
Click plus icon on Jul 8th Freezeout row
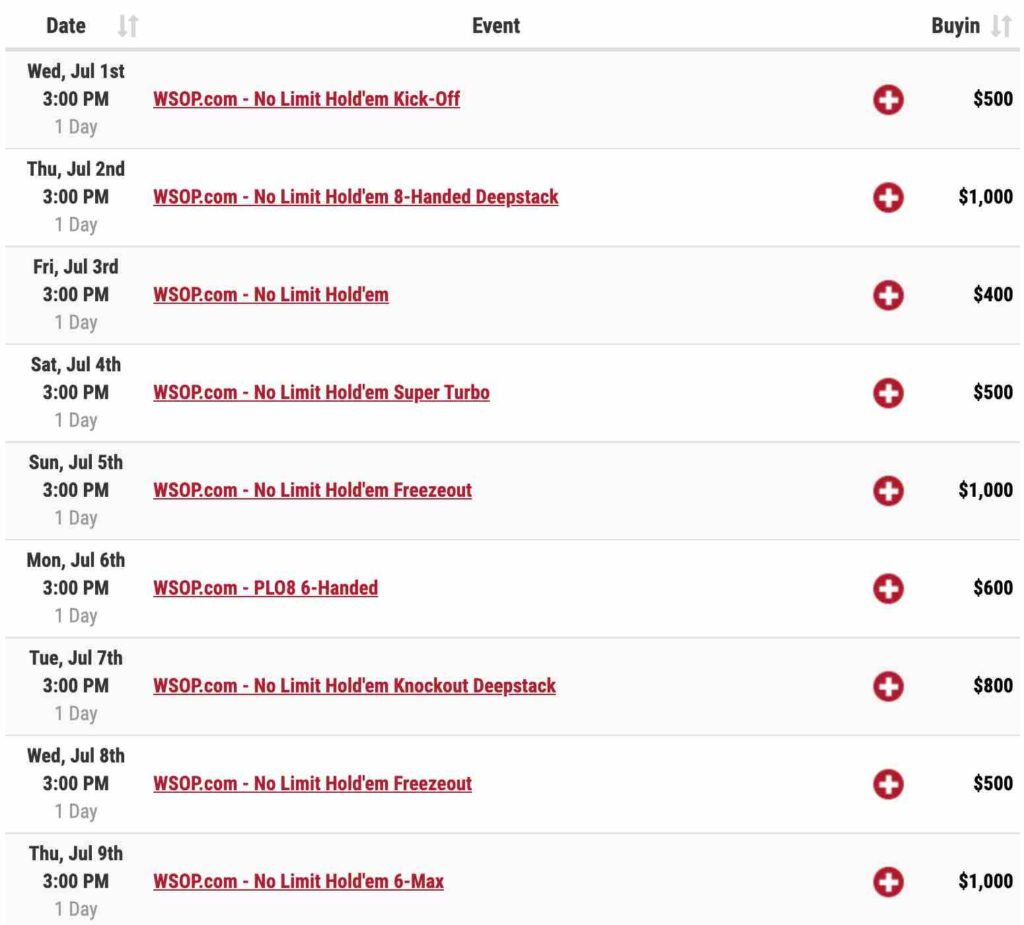coord(888,784)
